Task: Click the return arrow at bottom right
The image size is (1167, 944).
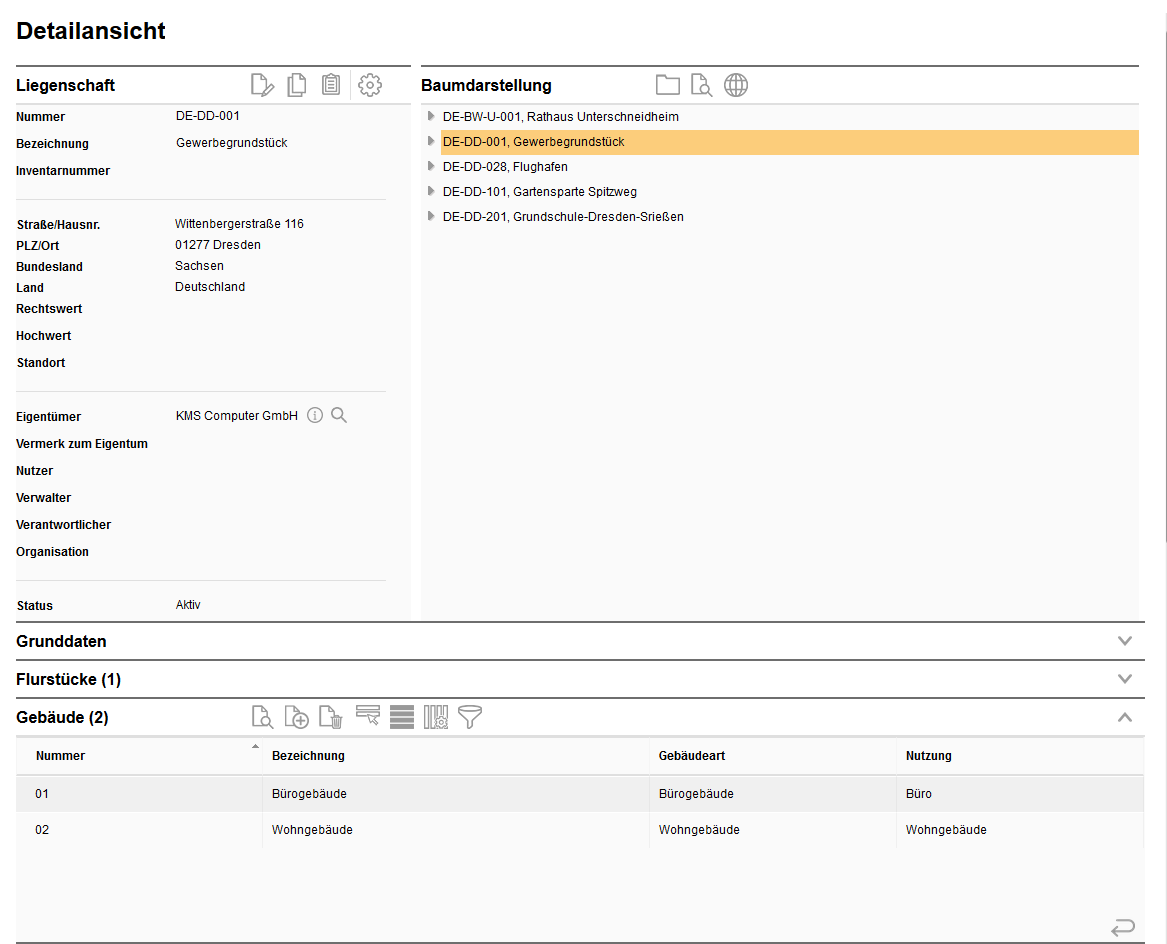Action: click(1123, 927)
